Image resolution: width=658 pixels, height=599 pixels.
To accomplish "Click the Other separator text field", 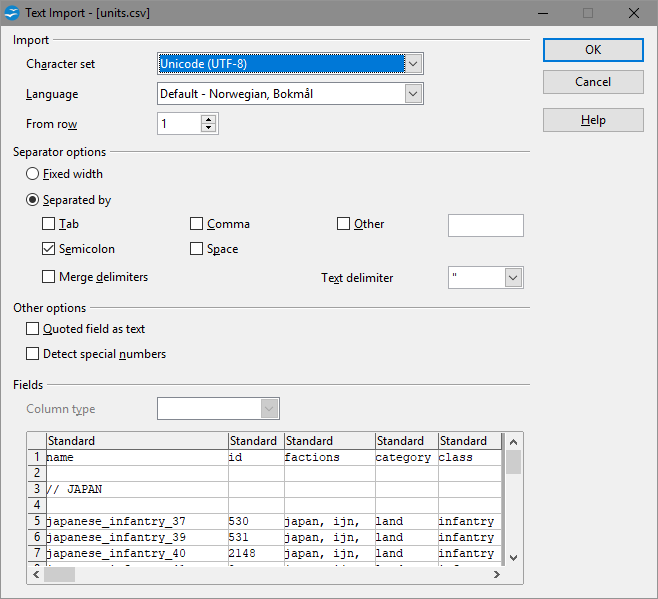I will click(486, 225).
